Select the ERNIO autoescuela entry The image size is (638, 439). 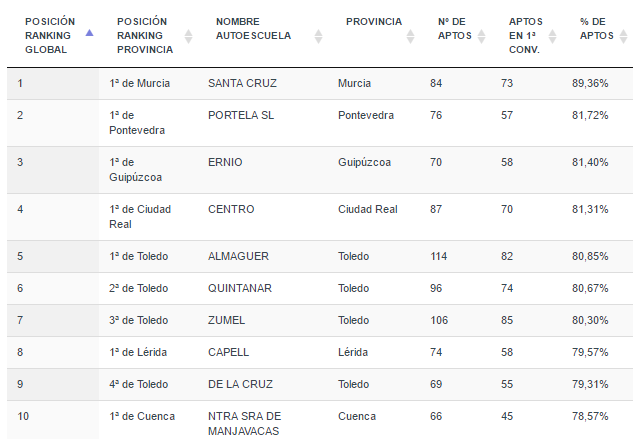(x=225, y=162)
